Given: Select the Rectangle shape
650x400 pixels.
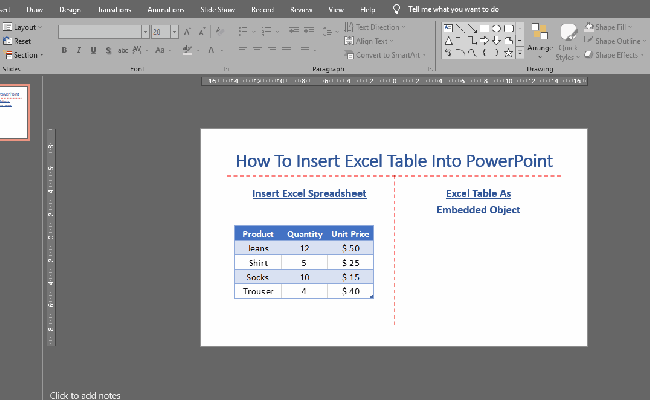Looking at the screenshot, I should click(484, 28).
